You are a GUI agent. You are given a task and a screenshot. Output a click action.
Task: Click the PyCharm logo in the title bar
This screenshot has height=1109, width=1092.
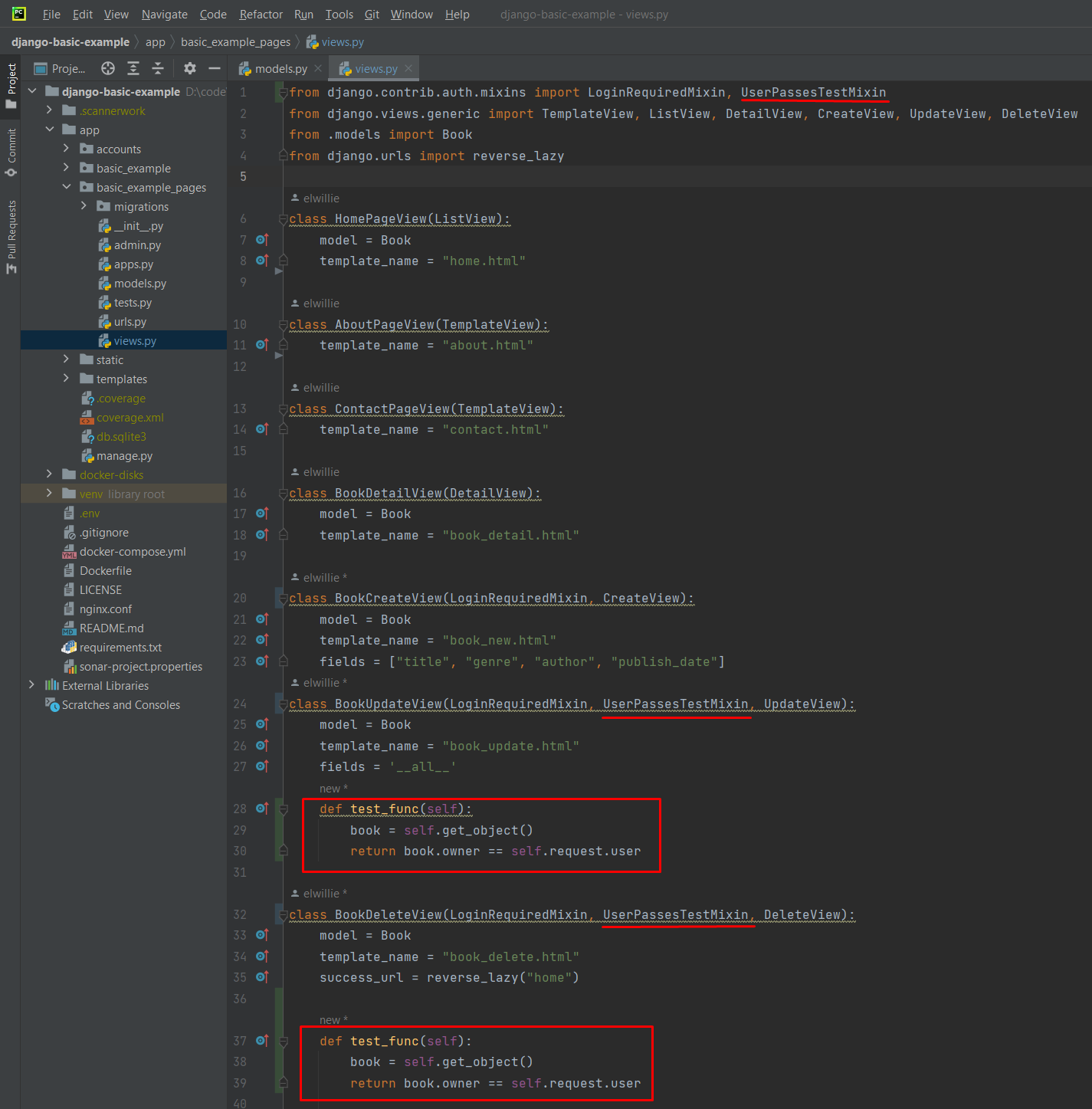(17, 13)
